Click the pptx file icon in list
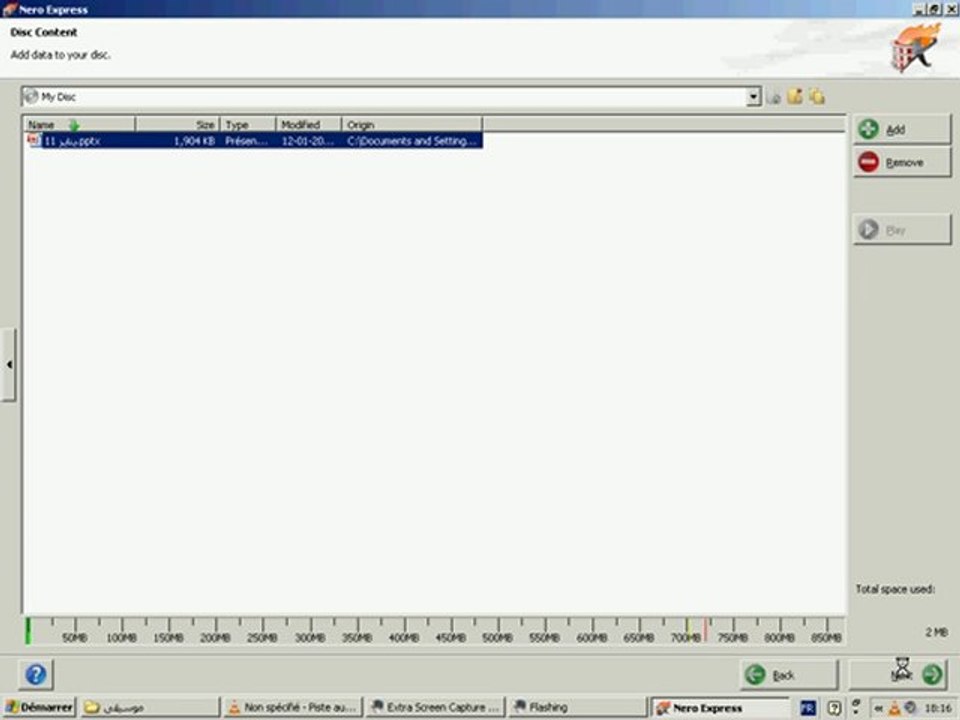This screenshot has height=720, width=960. tap(34, 141)
